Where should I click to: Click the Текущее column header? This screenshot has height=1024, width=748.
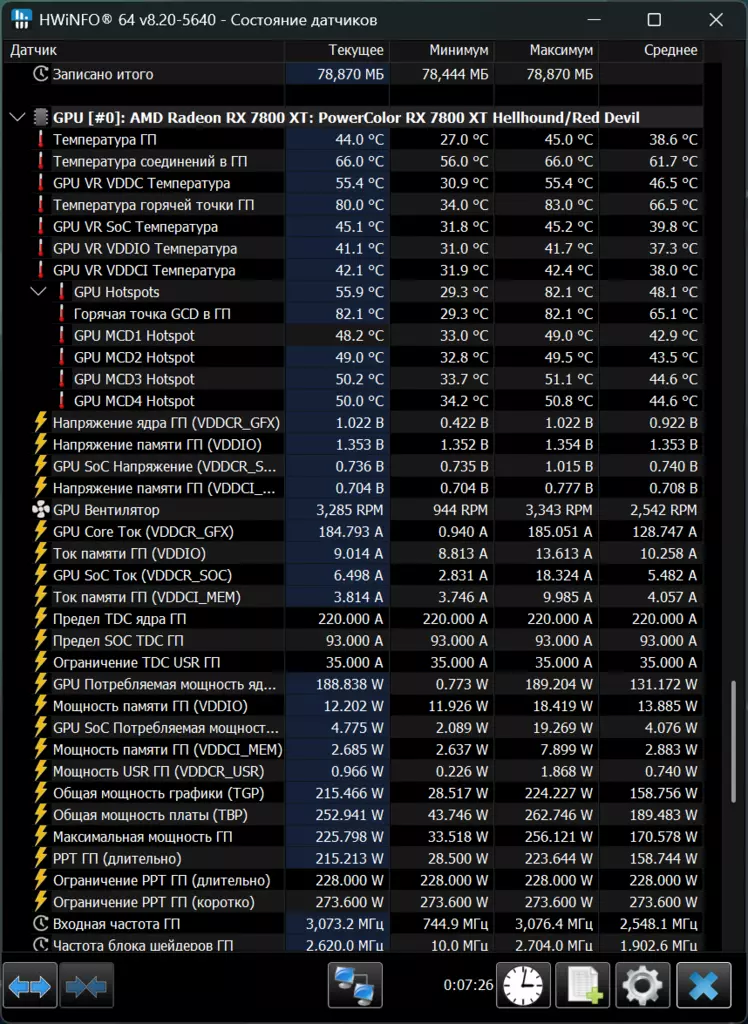(x=337, y=50)
